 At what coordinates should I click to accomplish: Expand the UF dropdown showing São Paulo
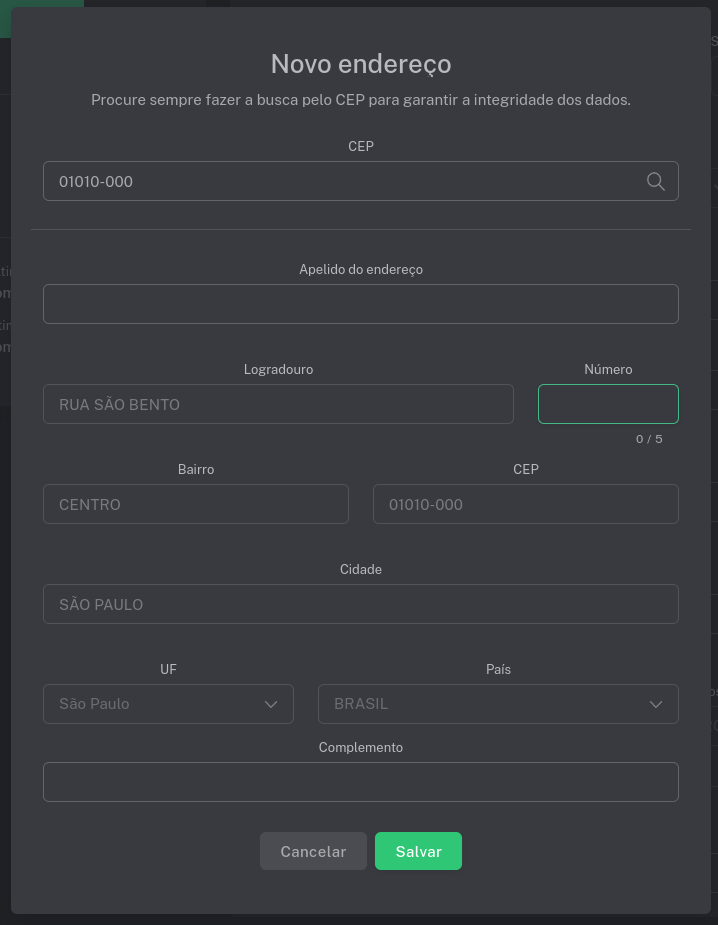(168, 704)
